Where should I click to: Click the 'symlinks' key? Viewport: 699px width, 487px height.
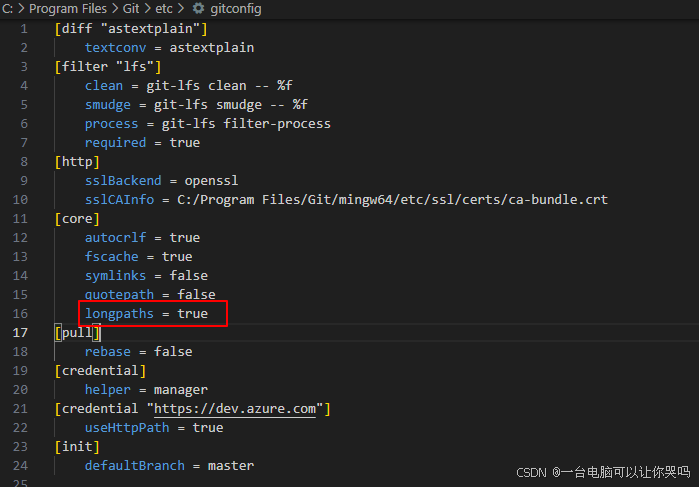[115, 276]
